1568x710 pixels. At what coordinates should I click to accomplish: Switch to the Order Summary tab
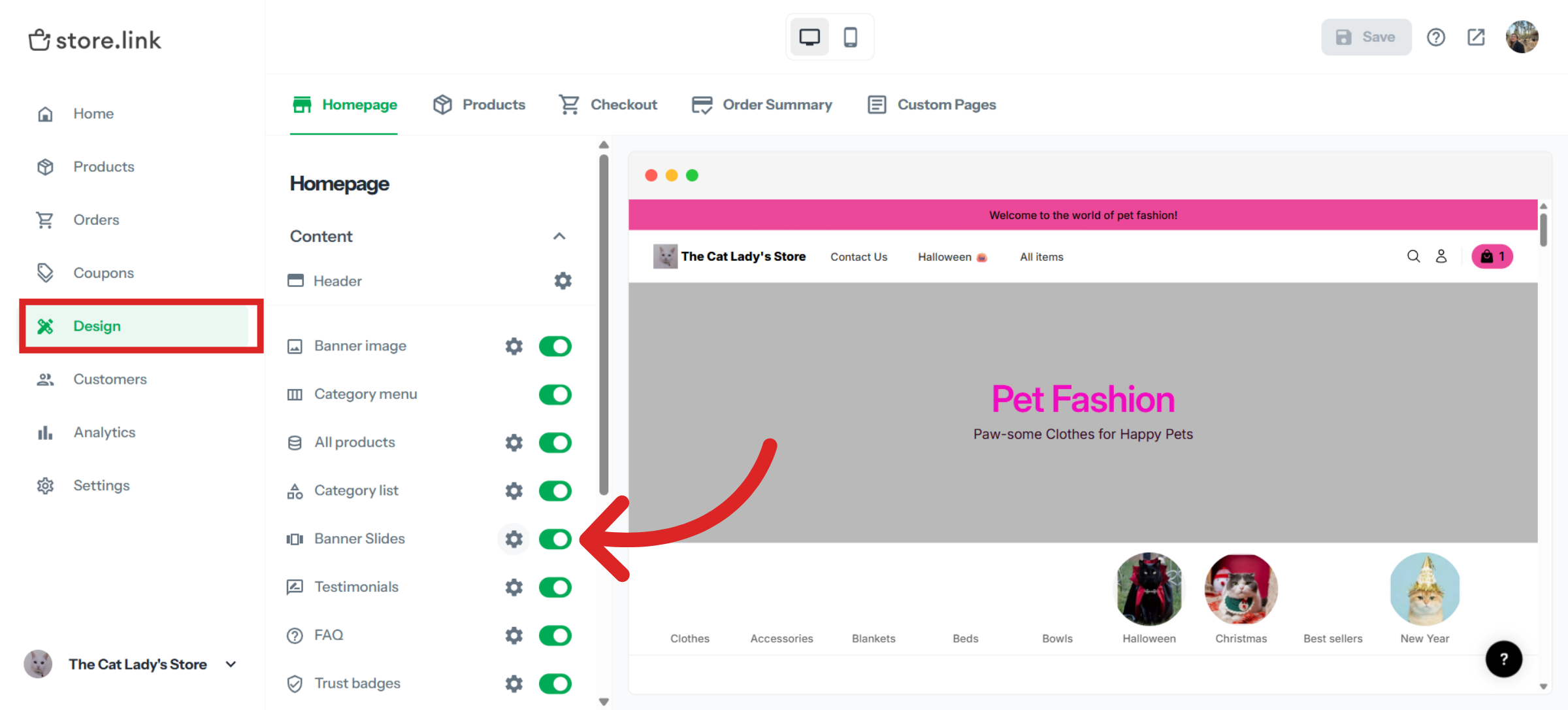tap(762, 105)
